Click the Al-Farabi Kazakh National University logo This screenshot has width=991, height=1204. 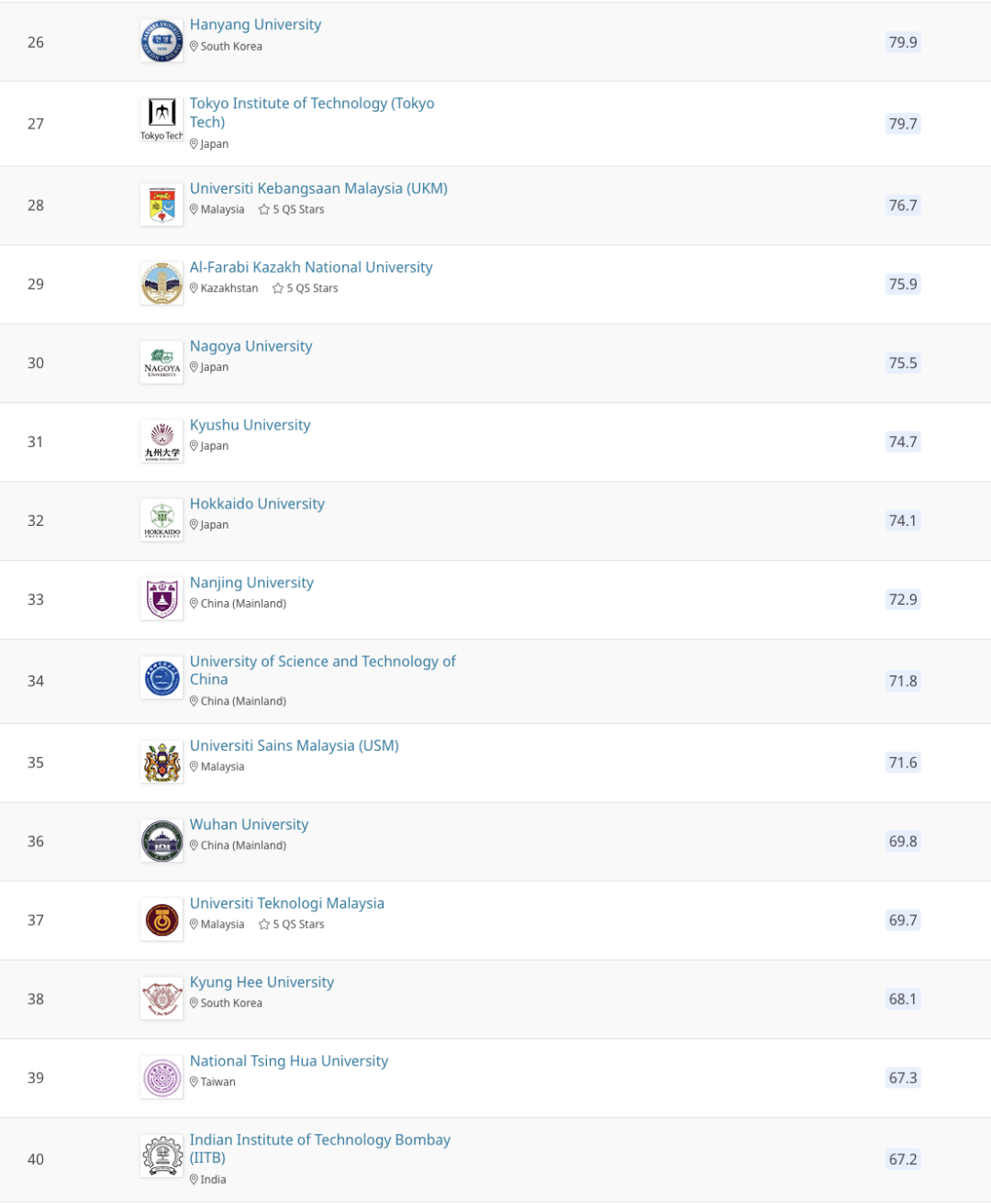(x=161, y=284)
